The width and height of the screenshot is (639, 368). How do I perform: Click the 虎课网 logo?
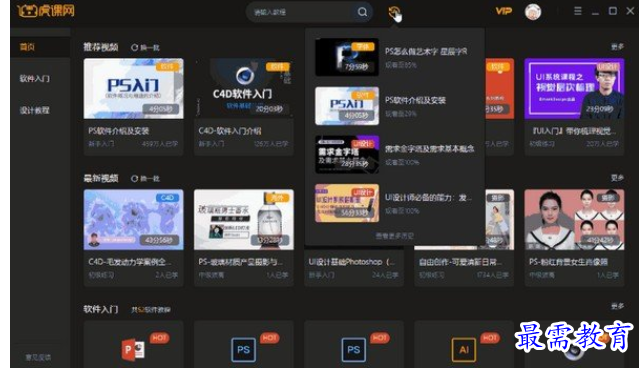(46, 11)
